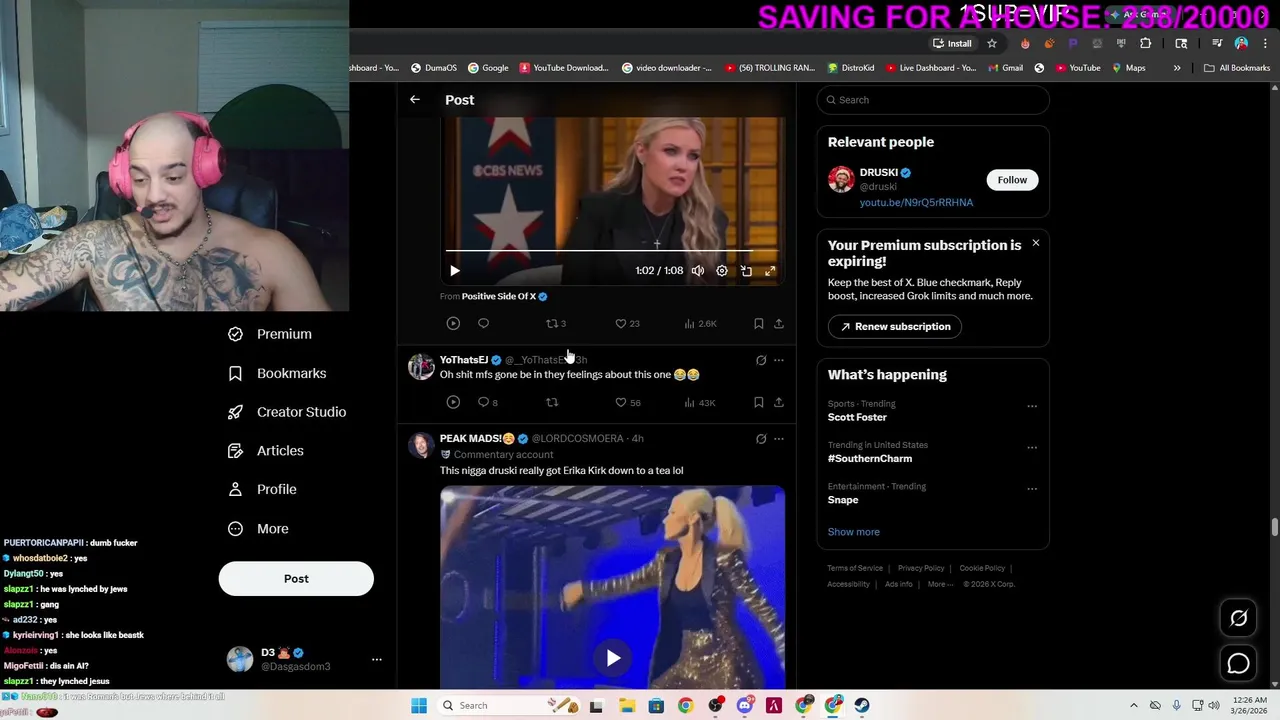Open Grok icon on PEAK MADS post
Screen dimensions: 1280x720
tap(761, 439)
